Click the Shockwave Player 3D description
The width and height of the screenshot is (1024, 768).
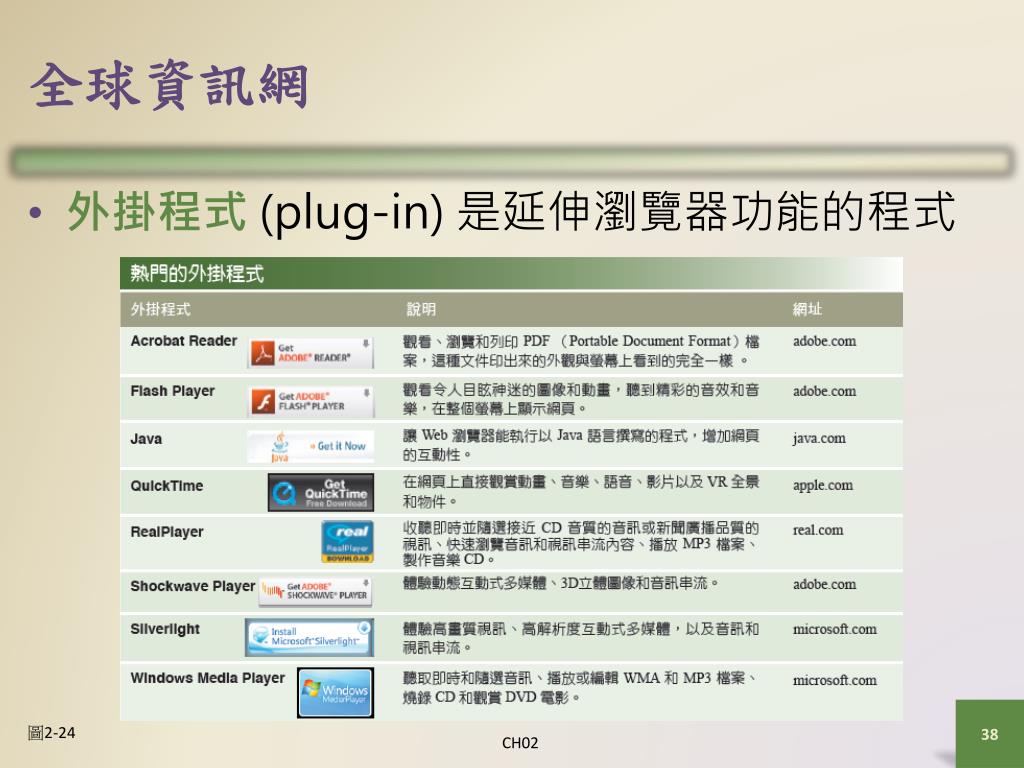pyautogui.click(x=560, y=583)
